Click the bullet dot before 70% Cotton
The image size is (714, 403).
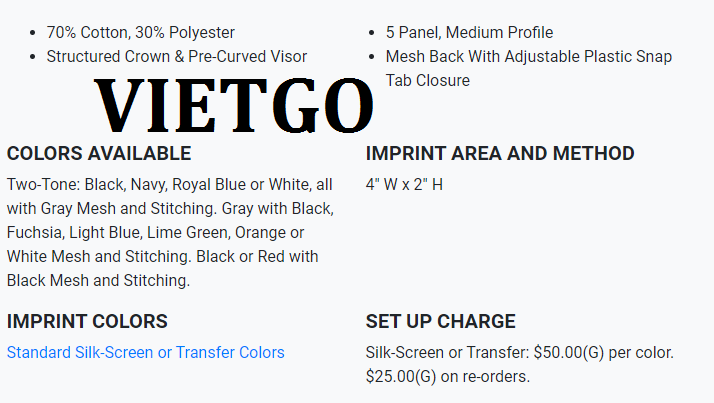(32, 33)
